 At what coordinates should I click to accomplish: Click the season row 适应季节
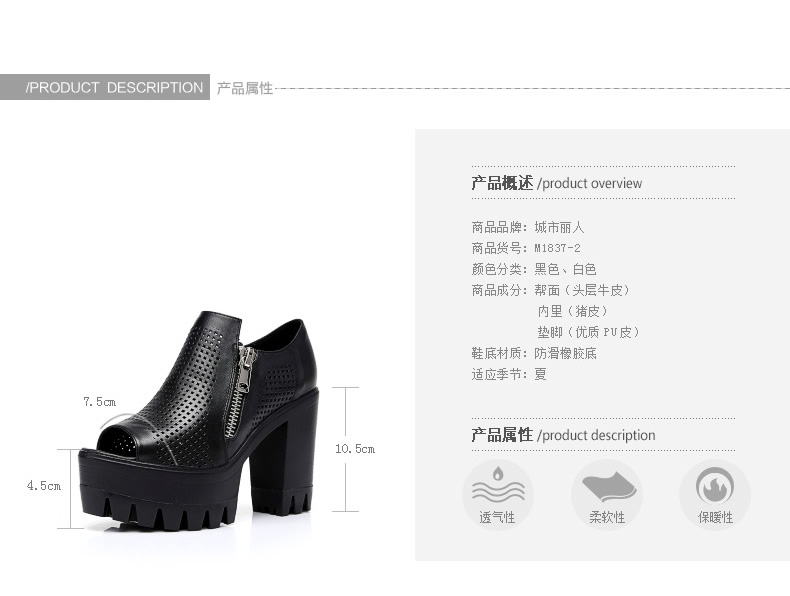point(509,374)
